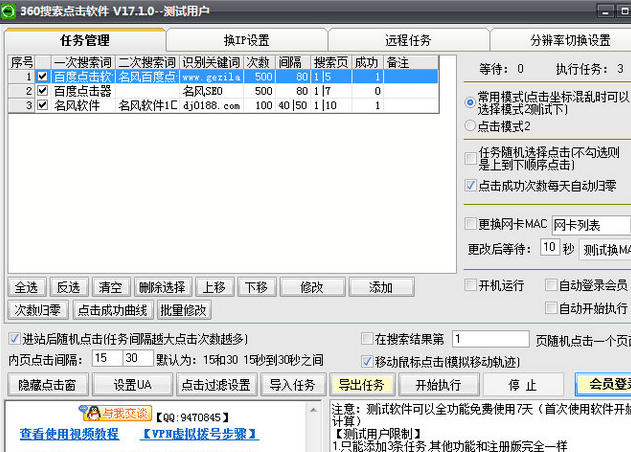This screenshot has height=452, width=631.
Task: Click the 设置UA button
Action: click(x=132, y=385)
